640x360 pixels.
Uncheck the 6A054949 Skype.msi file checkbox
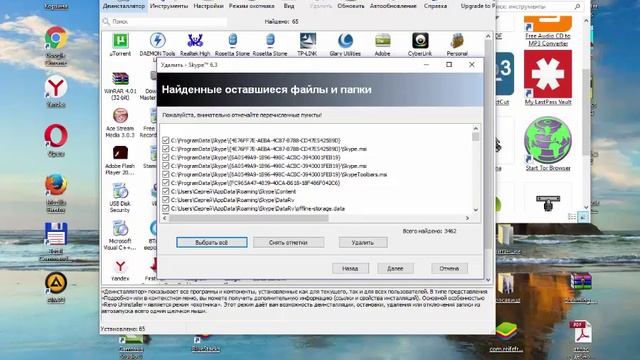(x=165, y=166)
